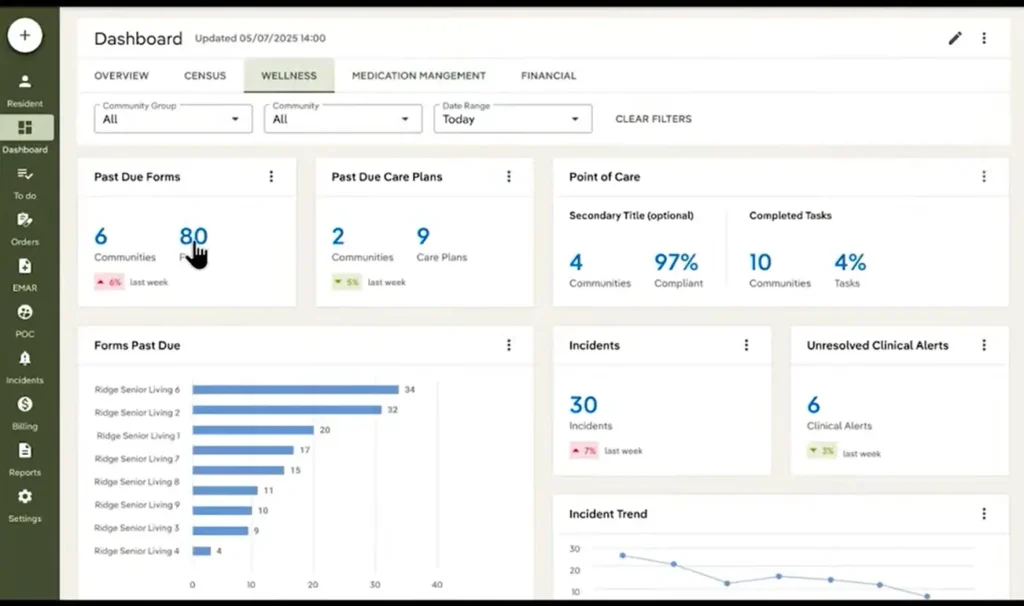Open Unresolved Clinical Alerts card menu
Viewport: 1024px width, 606px height.
984,345
